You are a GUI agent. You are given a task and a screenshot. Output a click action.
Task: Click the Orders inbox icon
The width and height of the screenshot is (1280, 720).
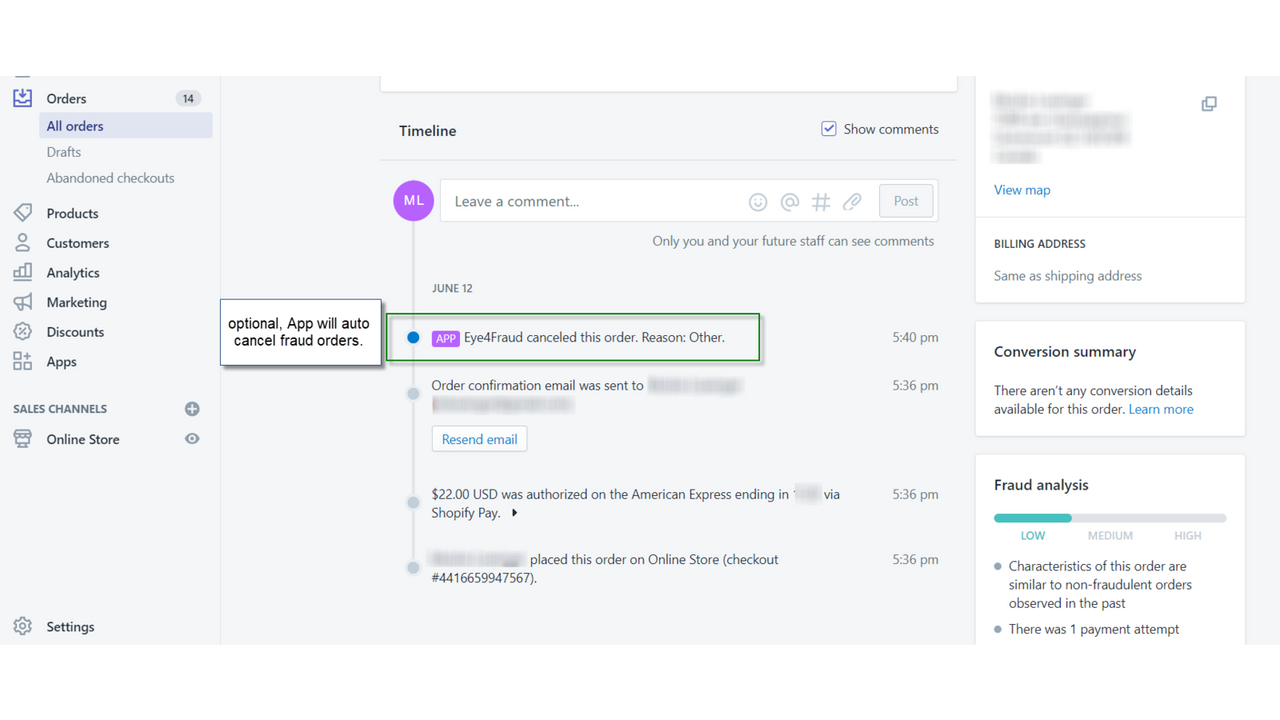pos(22,98)
